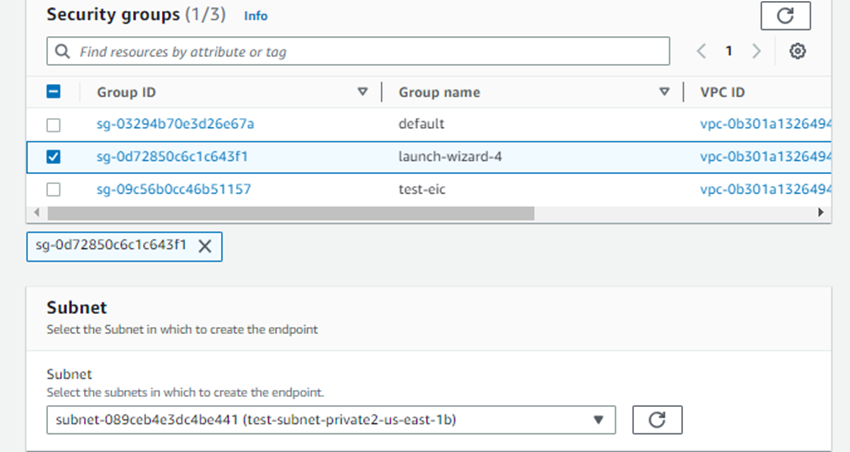Viewport: 850px width, 452px height.
Task: Check the default security group row
Action: tap(53, 125)
